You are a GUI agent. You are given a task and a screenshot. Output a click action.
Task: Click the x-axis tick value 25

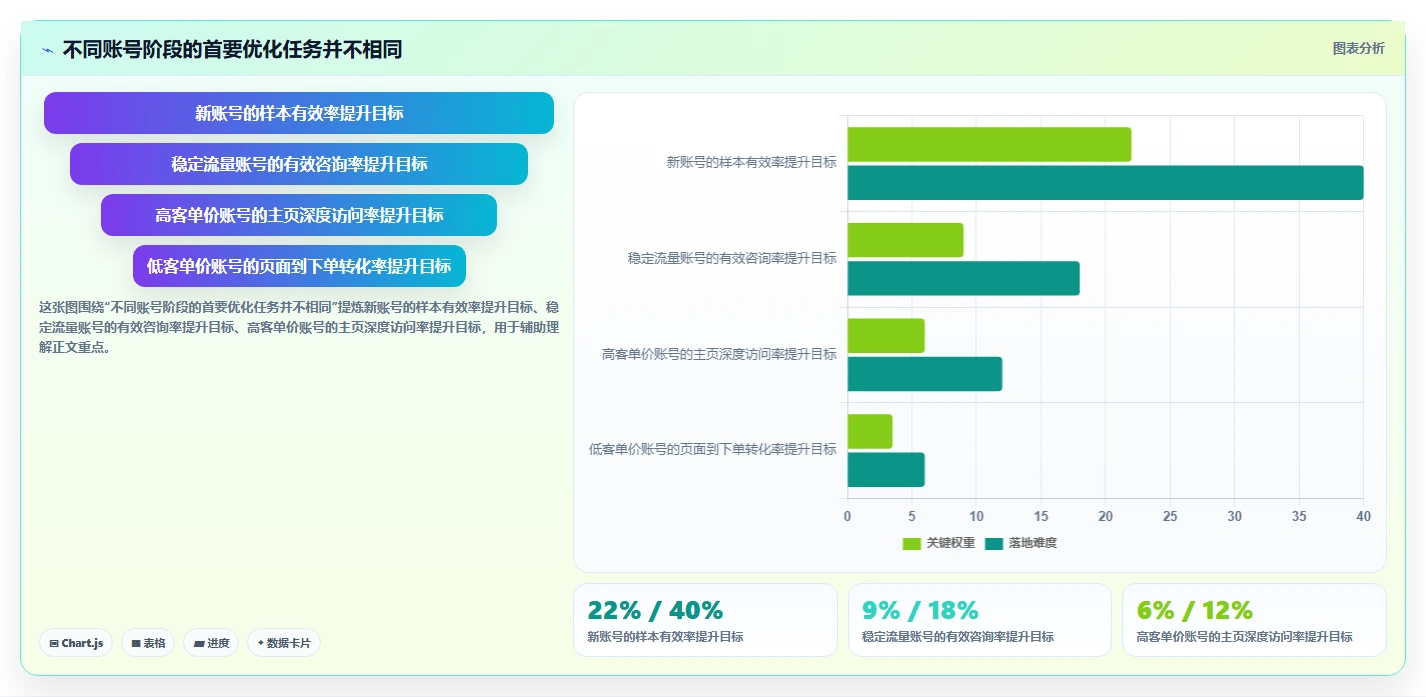pos(1170,516)
